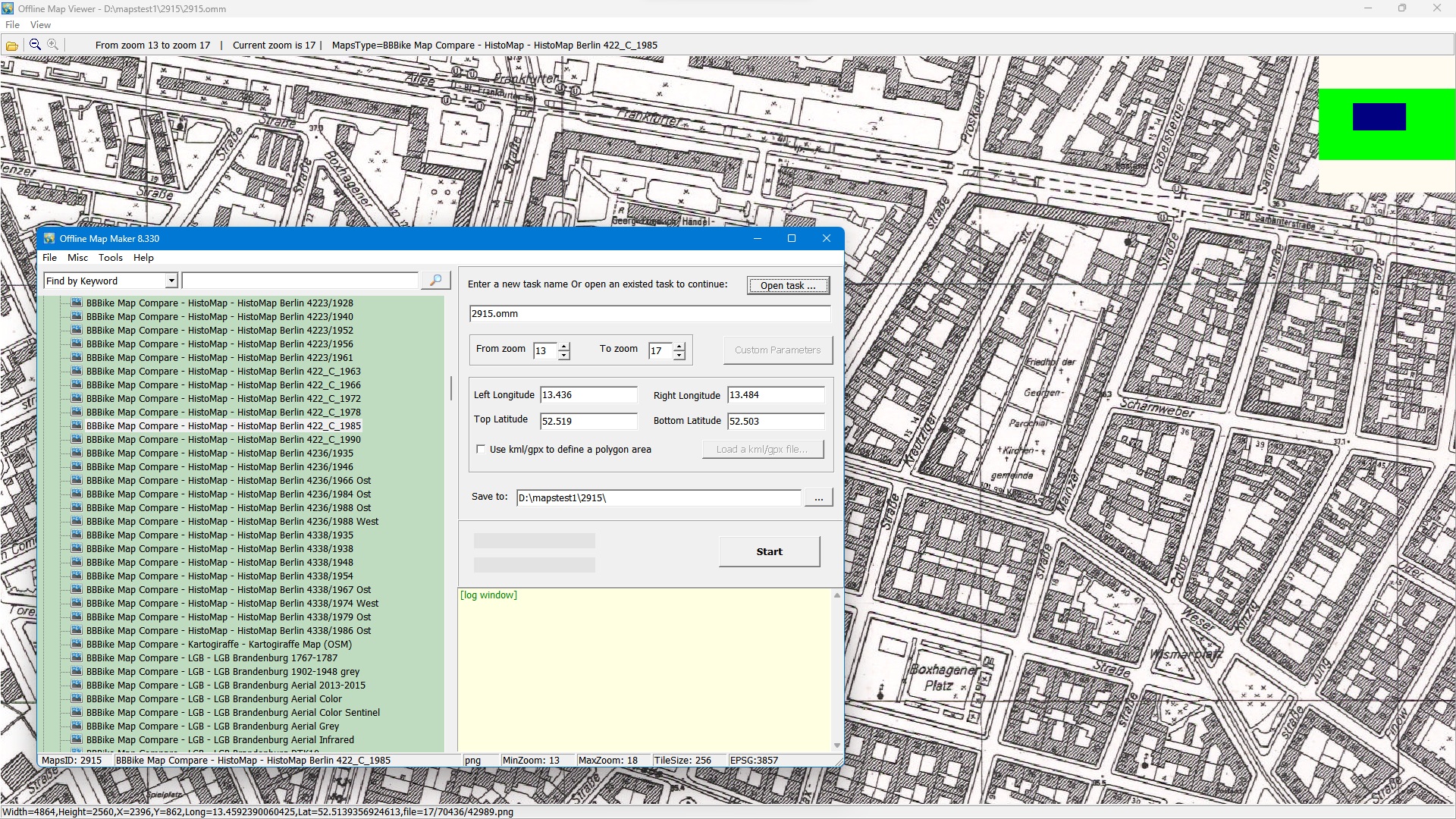1456x819 pixels.
Task: Click the Offline Map Maker title bar icon
Action: point(49,238)
